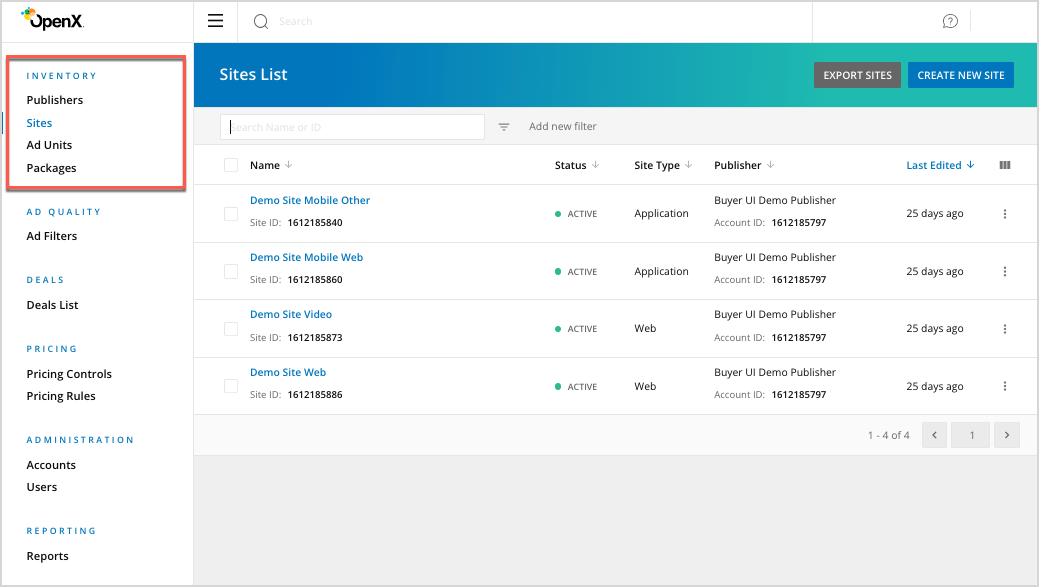The width and height of the screenshot is (1039, 587).
Task: Click the global search magnifier icon
Action: coord(261,22)
